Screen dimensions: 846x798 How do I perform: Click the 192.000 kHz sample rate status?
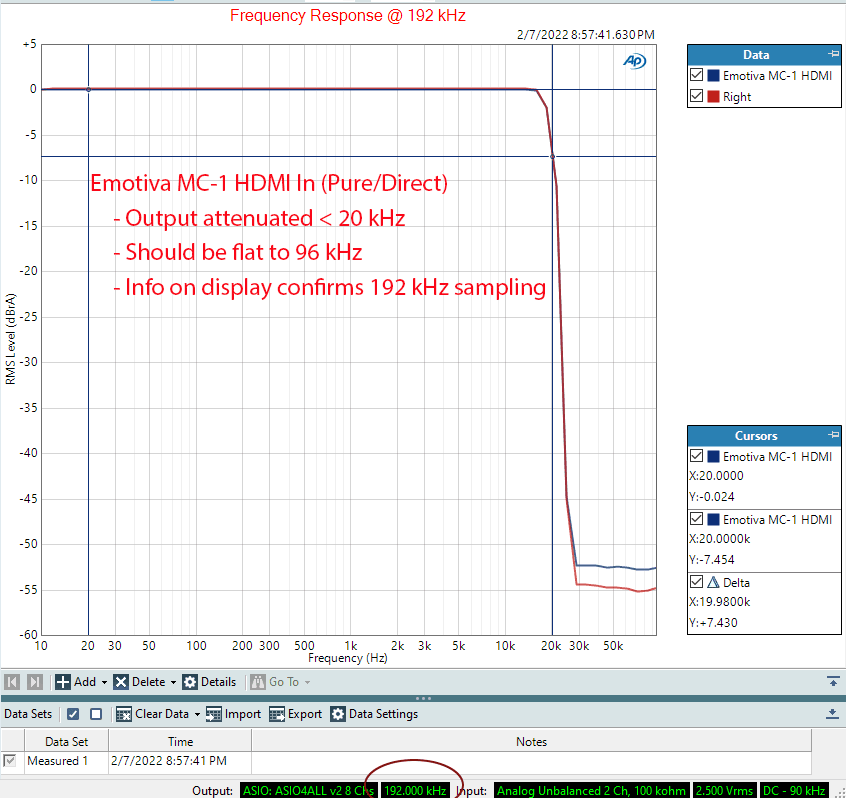(x=415, y=790)
